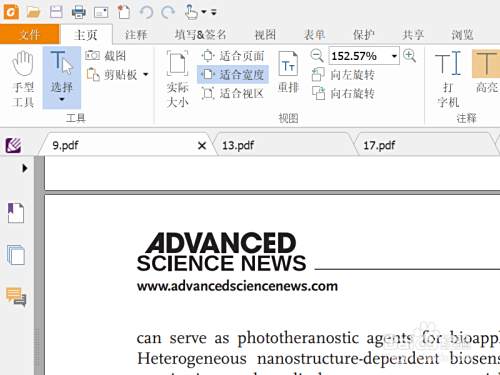Redo the last action
Image resolution: width=500 pixels, height=375 pixels.
168,12
